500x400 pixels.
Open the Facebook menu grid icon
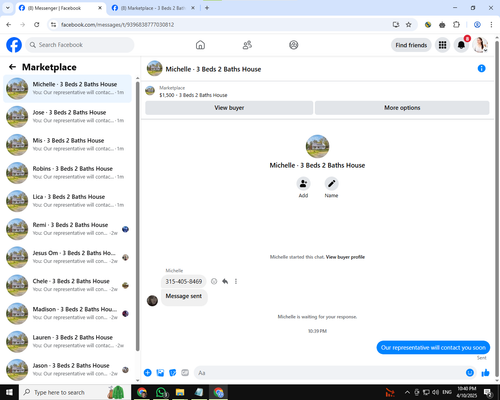tap(442, 45)
